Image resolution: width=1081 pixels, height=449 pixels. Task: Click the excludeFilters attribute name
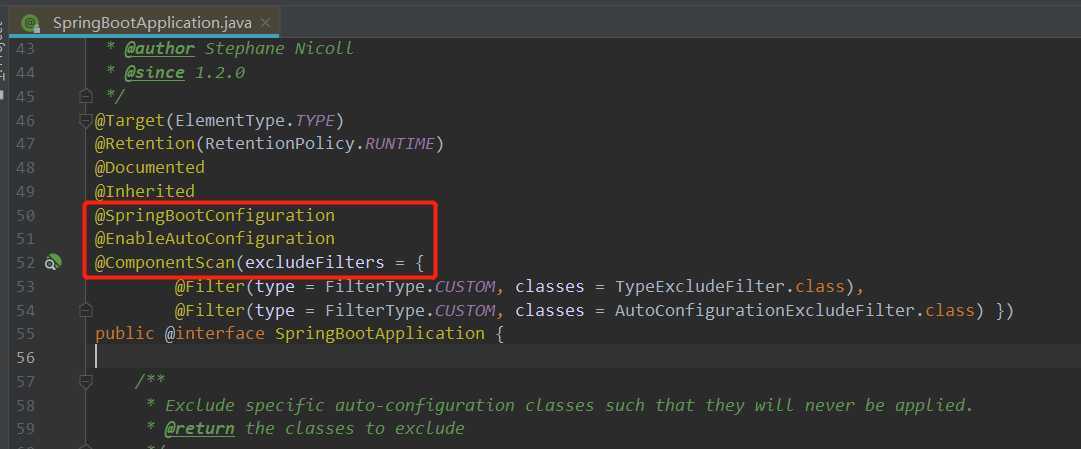[314, 262]
